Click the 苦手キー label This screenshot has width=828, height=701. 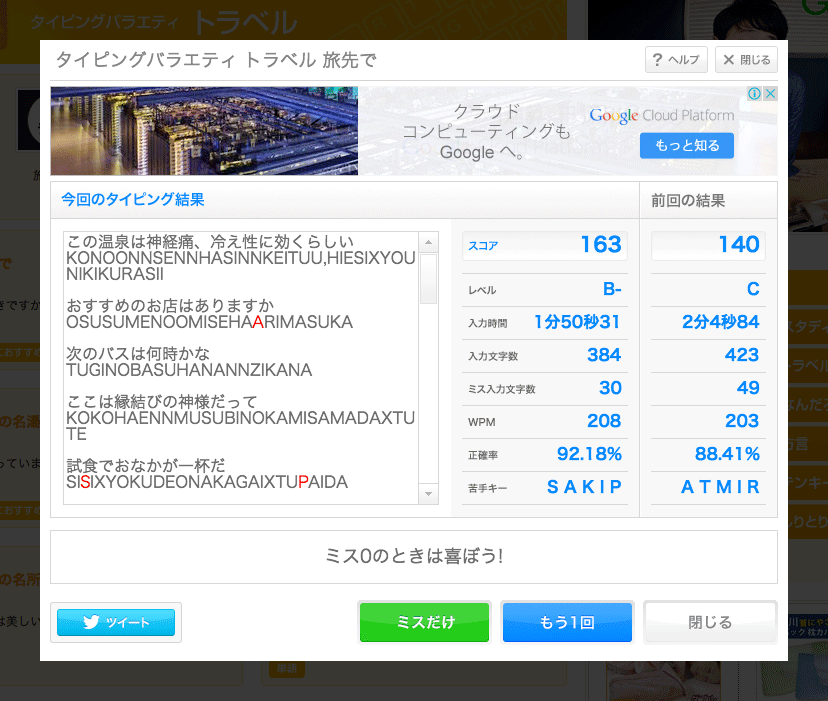(487, 489)
